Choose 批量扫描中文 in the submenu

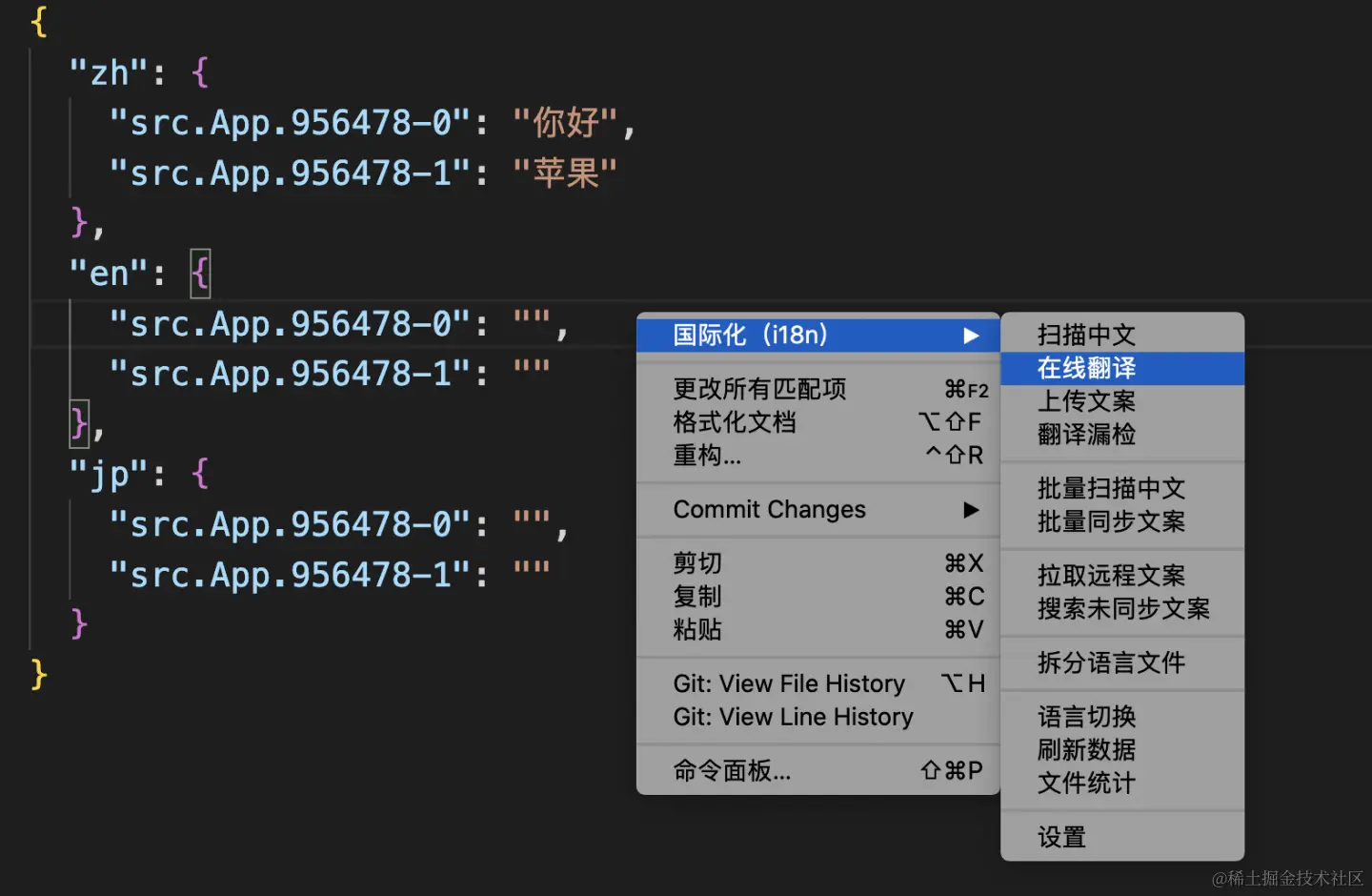[1122, 489]
